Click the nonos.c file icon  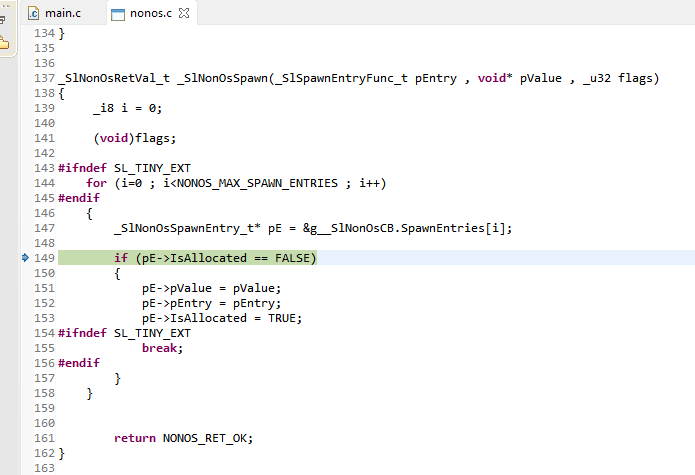117,14
